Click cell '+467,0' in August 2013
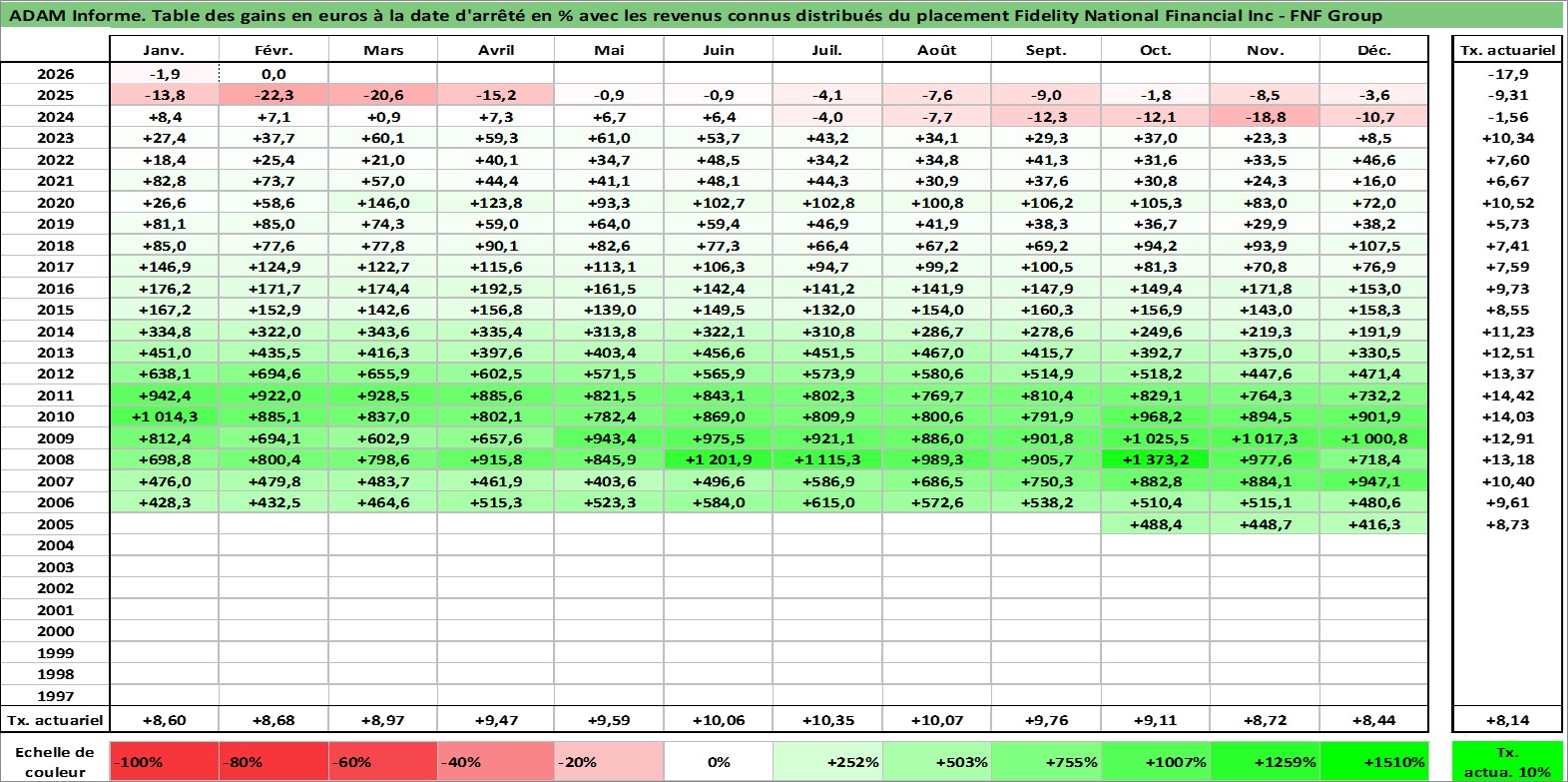Viewport: 1568px width, 782px height. (937, 353)
